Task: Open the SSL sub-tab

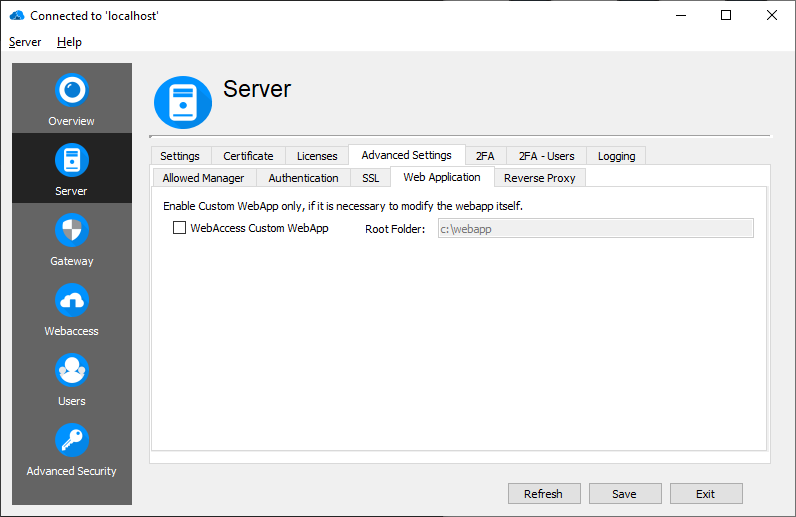Action: (371, 178)
